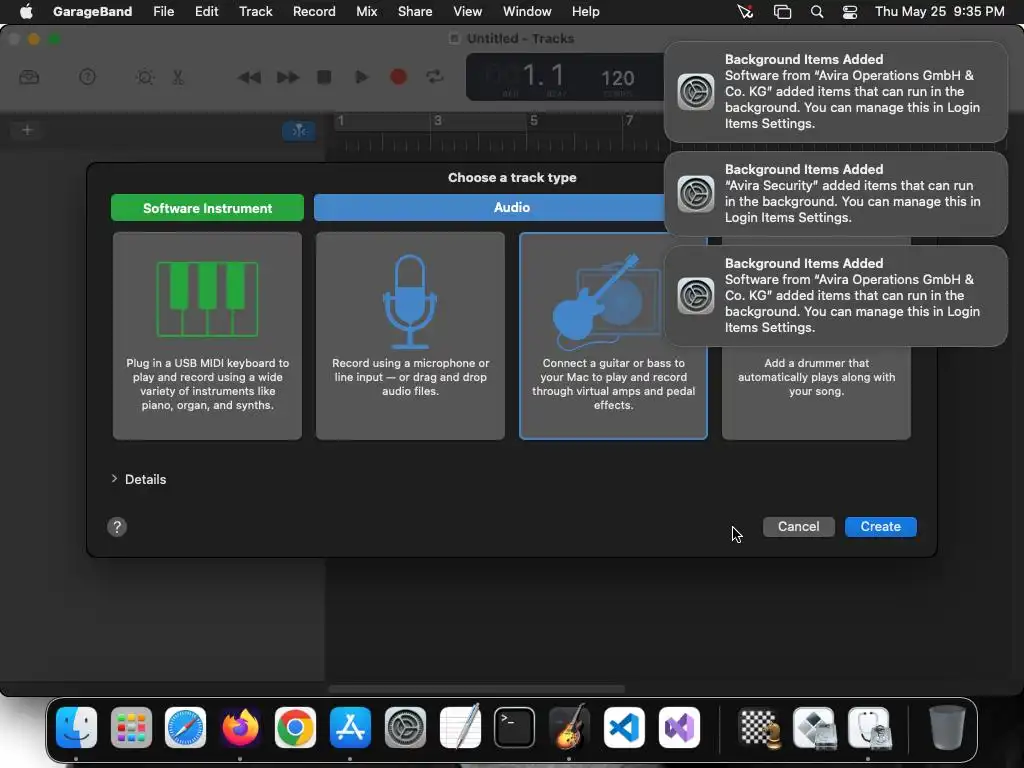
Task: Open the View menu
Action: [x=468, y=11]
